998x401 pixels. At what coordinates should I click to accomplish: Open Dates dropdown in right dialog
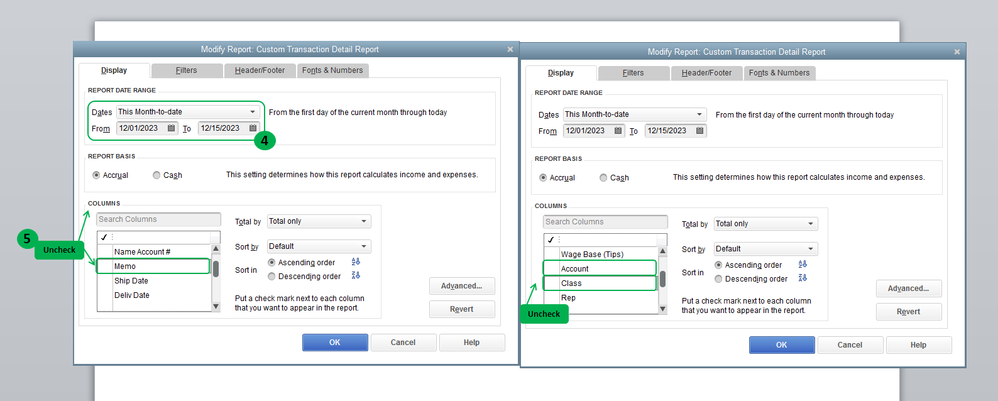[635, 115]
